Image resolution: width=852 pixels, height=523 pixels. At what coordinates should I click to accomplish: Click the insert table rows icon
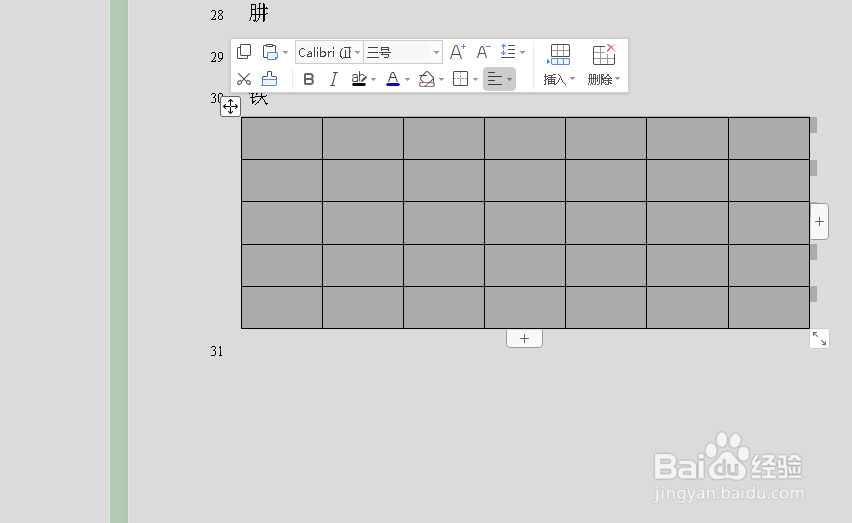tap(559, 55)
